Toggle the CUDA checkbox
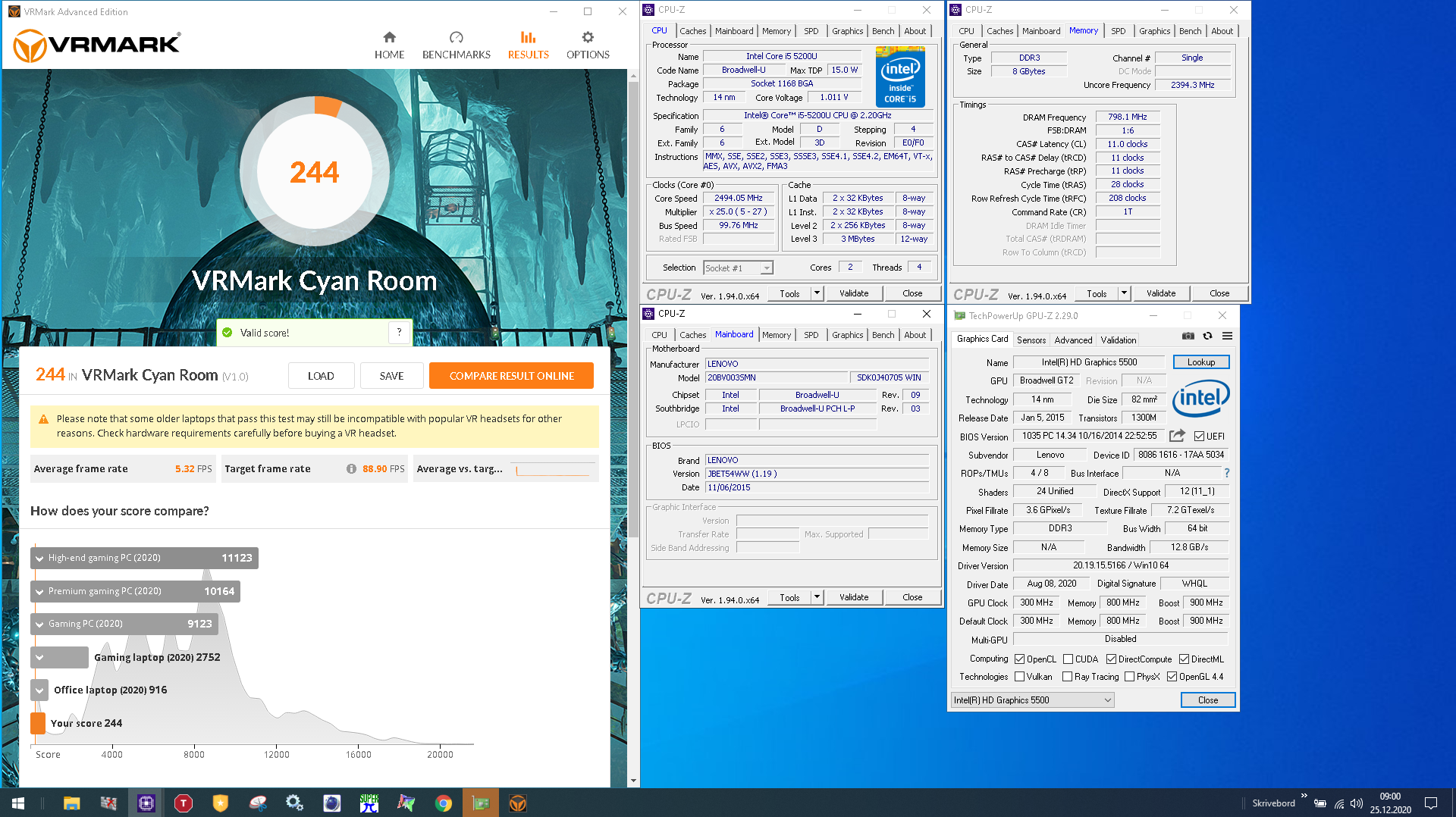1456x817 pixels. point(1068,659)
